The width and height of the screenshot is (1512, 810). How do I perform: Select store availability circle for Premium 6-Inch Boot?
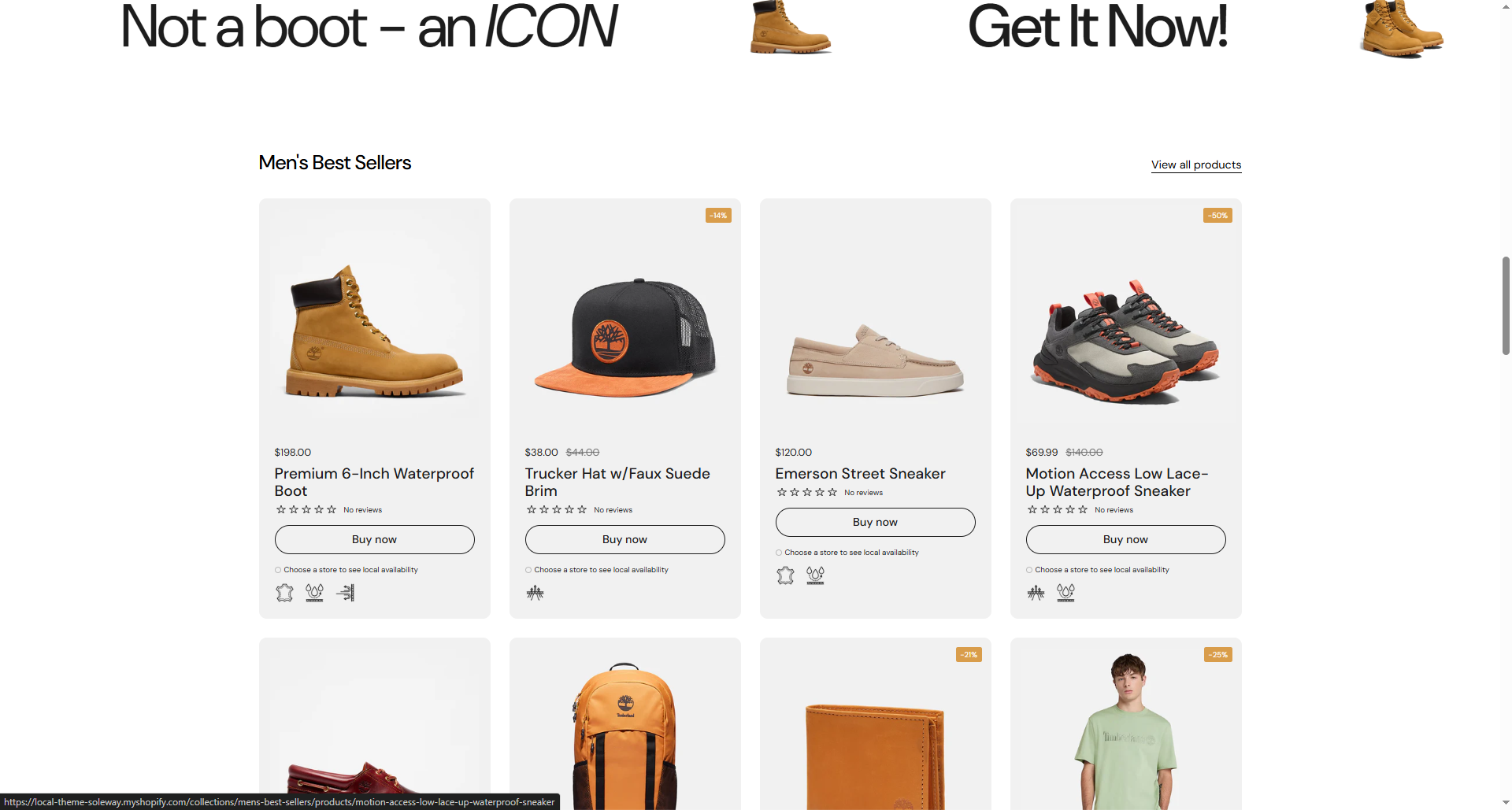(x=278, y=570)
